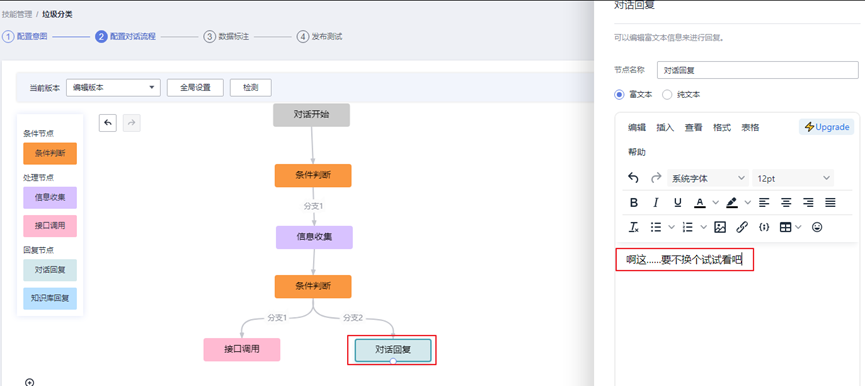Open the 格式 editor menu

tap(722, 127)
